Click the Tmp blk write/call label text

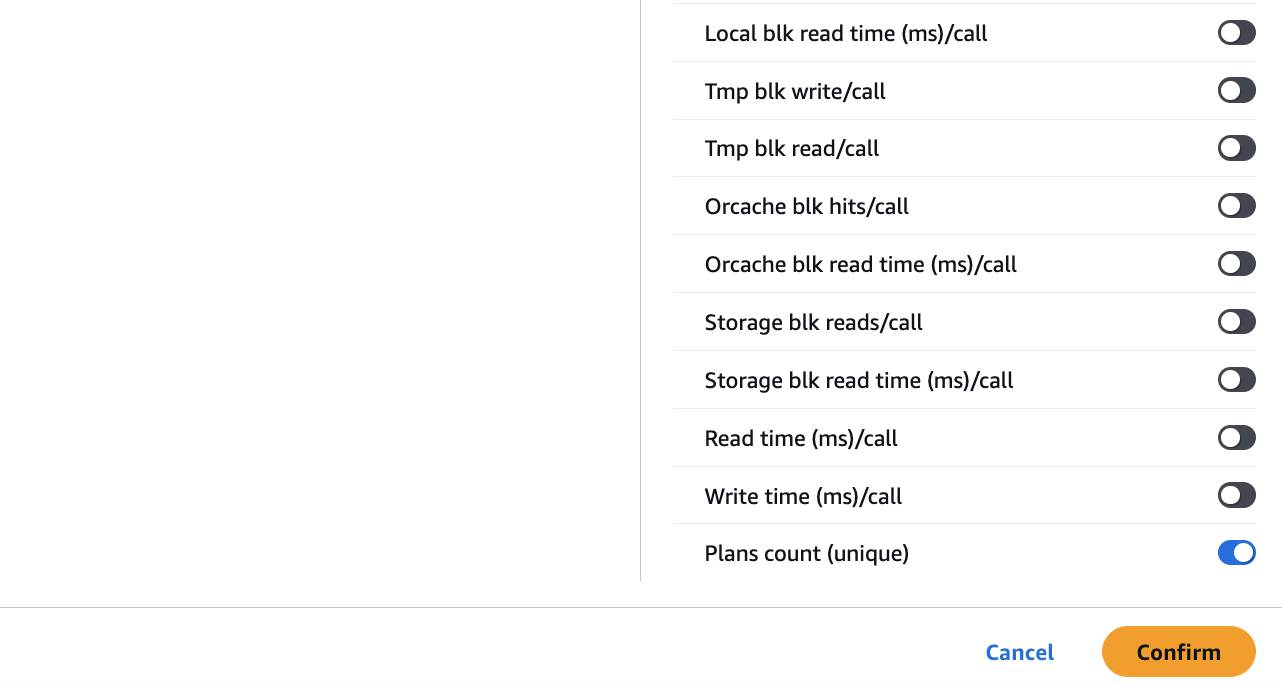(795, 91)
